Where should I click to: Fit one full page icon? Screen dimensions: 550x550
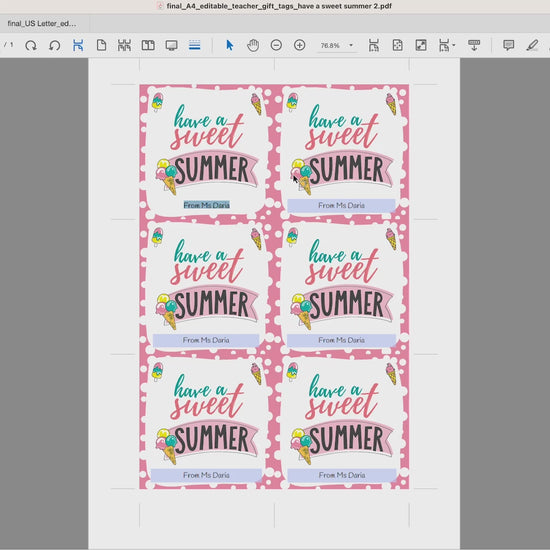click(x=397, y=45)
